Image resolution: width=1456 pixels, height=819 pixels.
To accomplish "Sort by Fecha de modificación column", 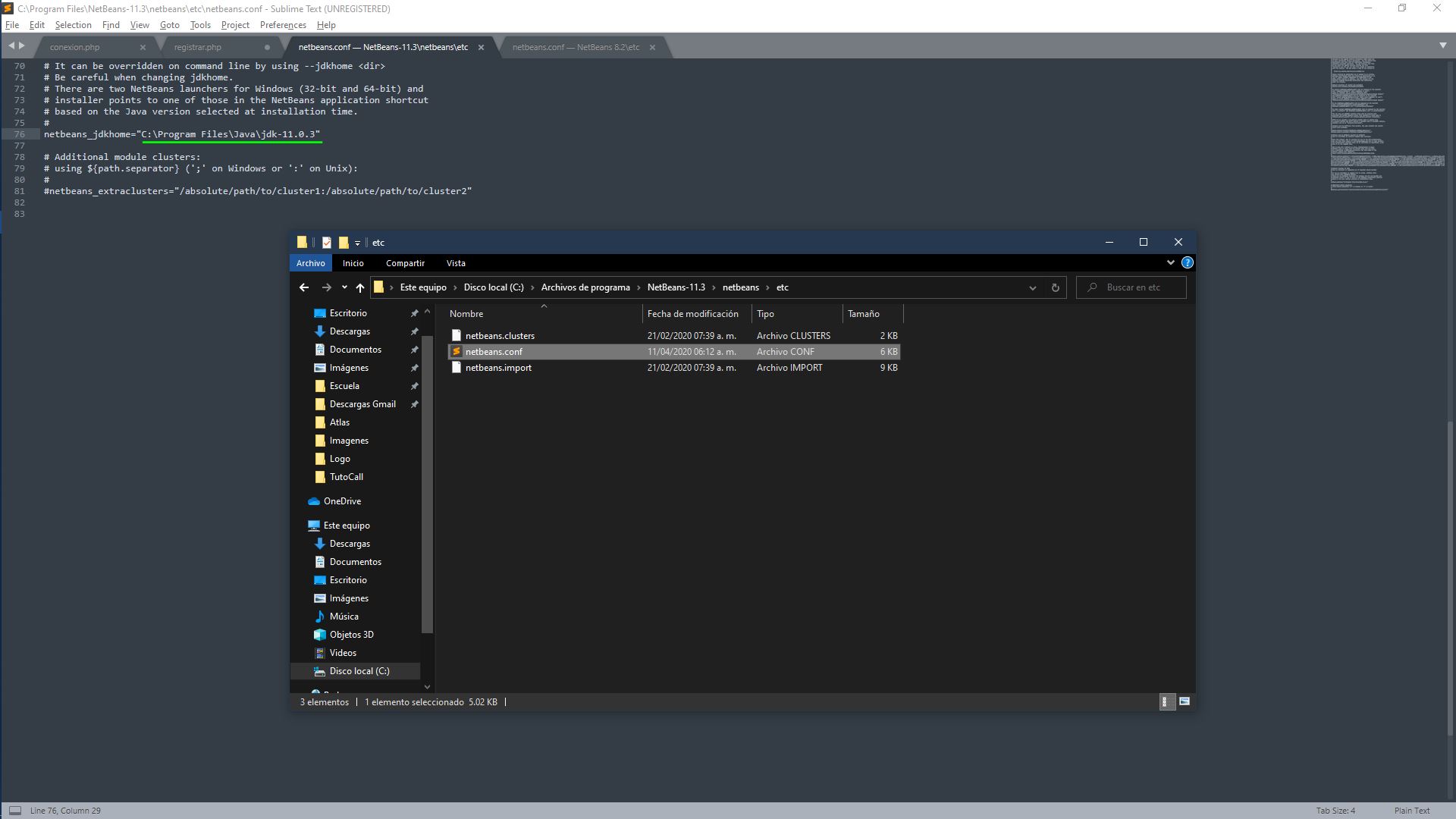I will (x=696, y=314).
